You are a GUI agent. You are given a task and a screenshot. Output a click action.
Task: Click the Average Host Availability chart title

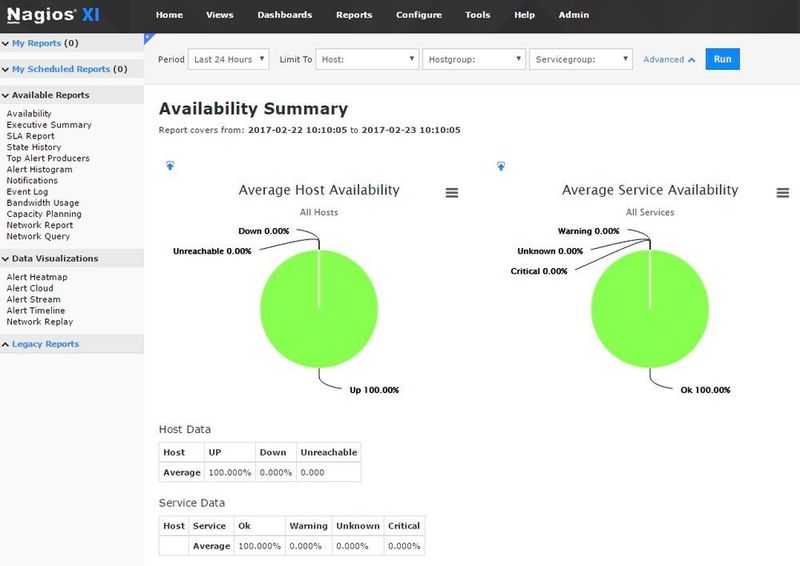click(x=319, y=190)
